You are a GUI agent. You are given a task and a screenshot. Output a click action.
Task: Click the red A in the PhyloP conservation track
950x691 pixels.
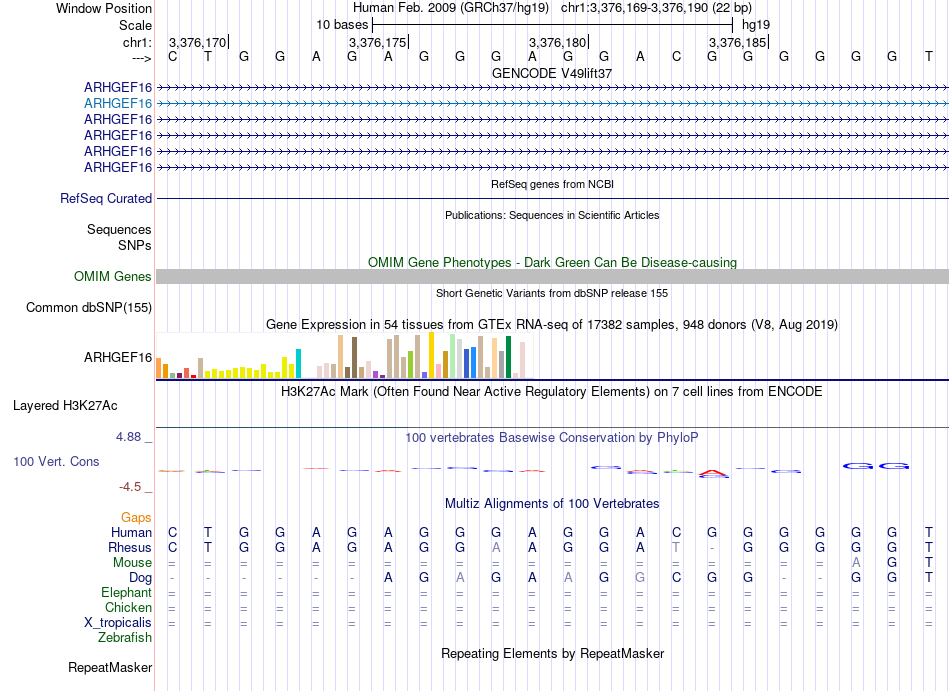(x=712, y=472)
